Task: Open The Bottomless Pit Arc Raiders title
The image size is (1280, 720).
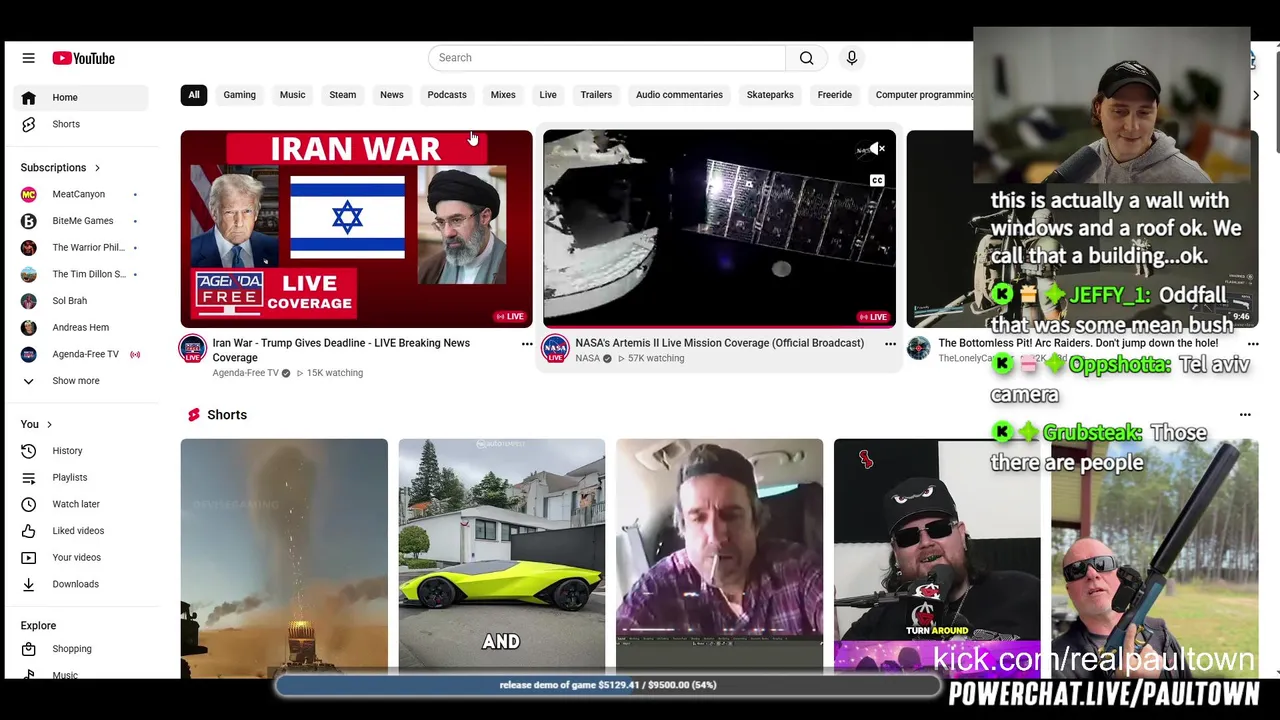Action: coord(1078,343)
